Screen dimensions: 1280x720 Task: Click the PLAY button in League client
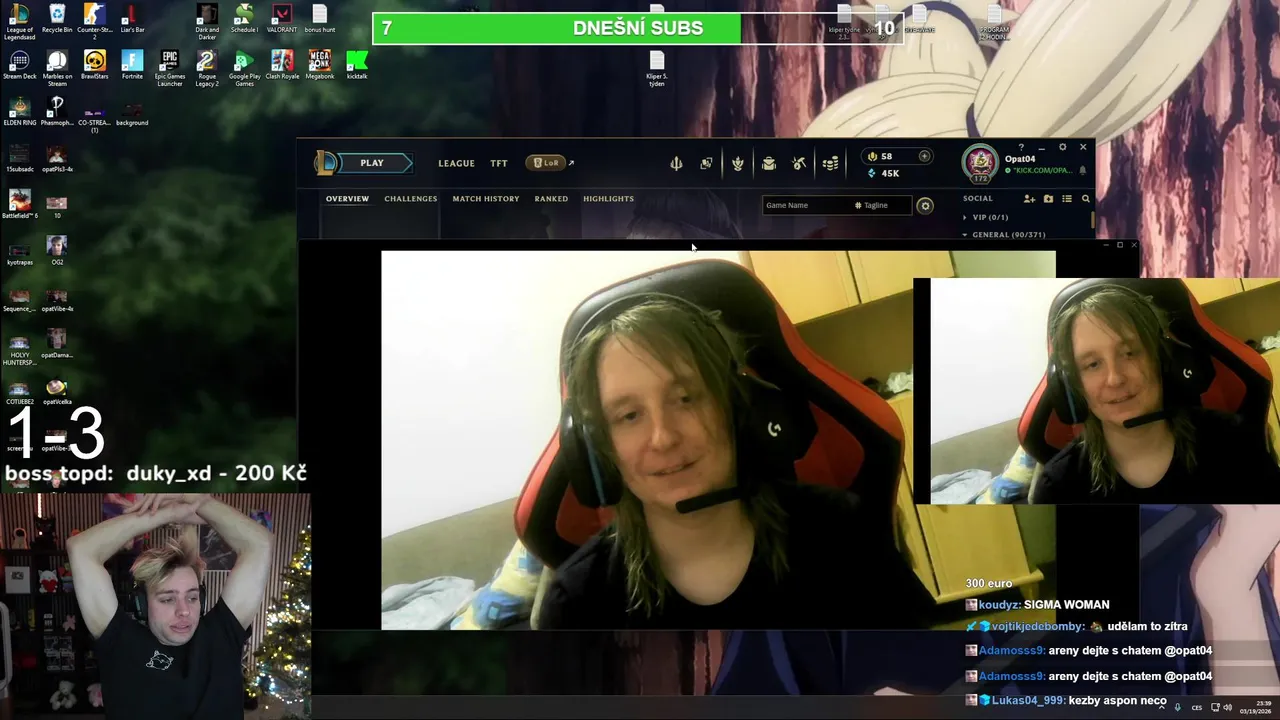372,163
